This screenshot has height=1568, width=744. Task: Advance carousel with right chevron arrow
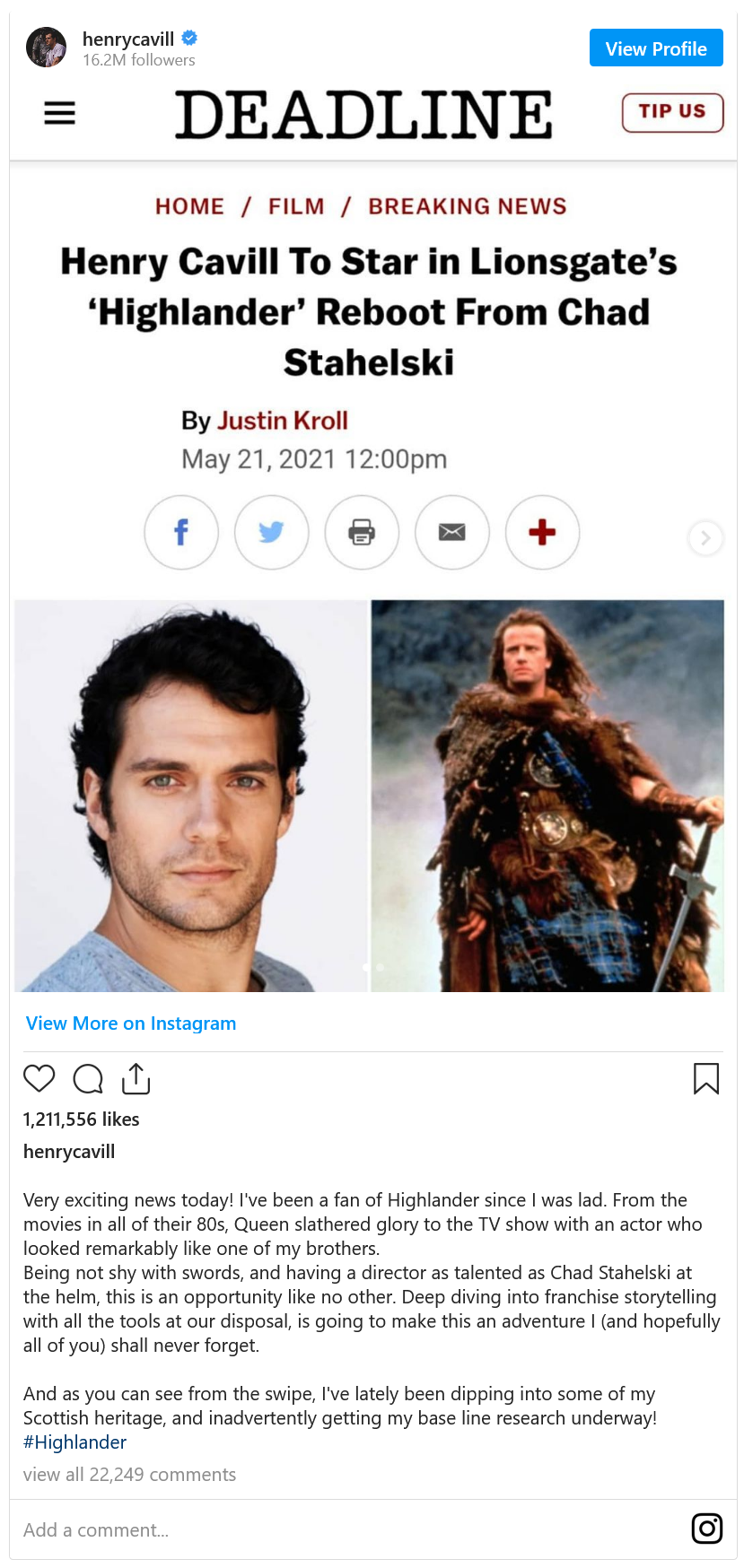705,538
